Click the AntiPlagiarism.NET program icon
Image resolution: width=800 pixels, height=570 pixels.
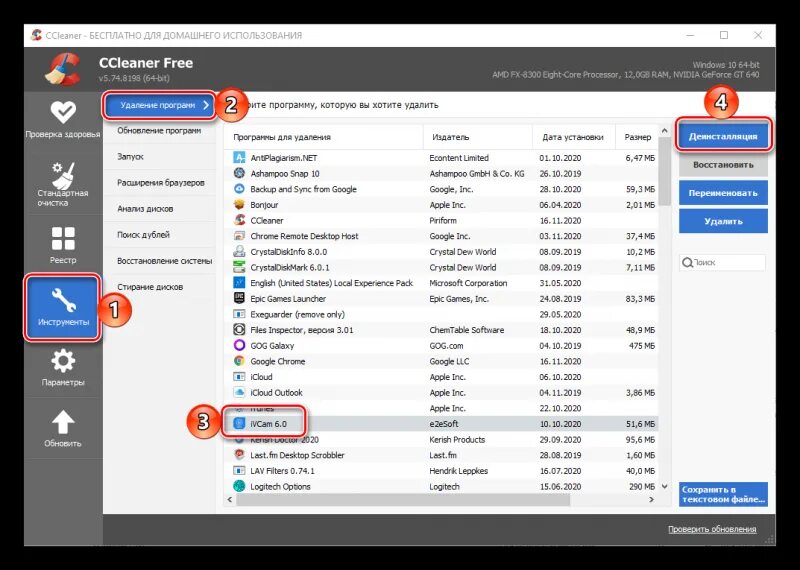point(239,158)
